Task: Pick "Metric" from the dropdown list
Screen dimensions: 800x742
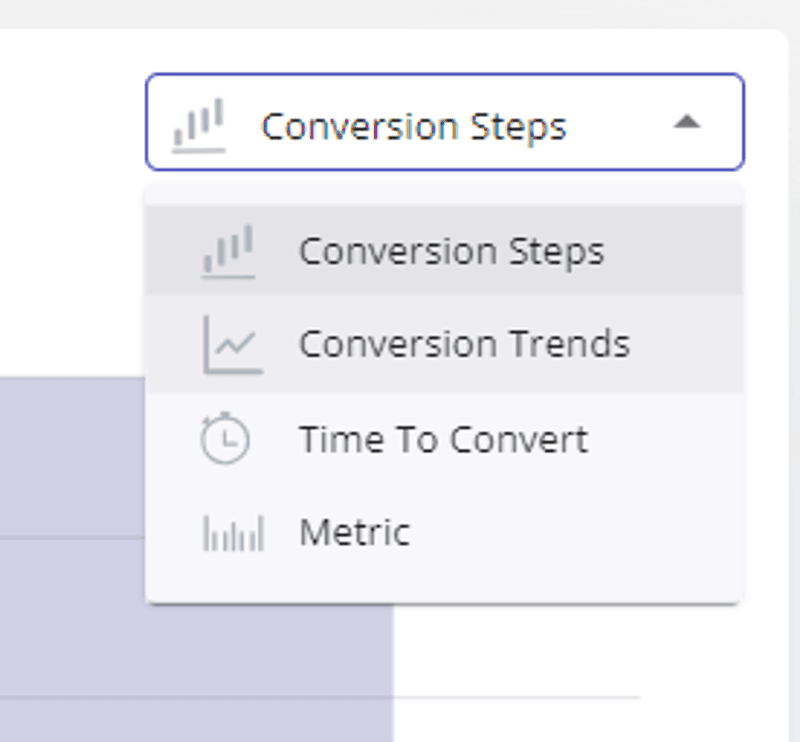Action: point(354,533)
